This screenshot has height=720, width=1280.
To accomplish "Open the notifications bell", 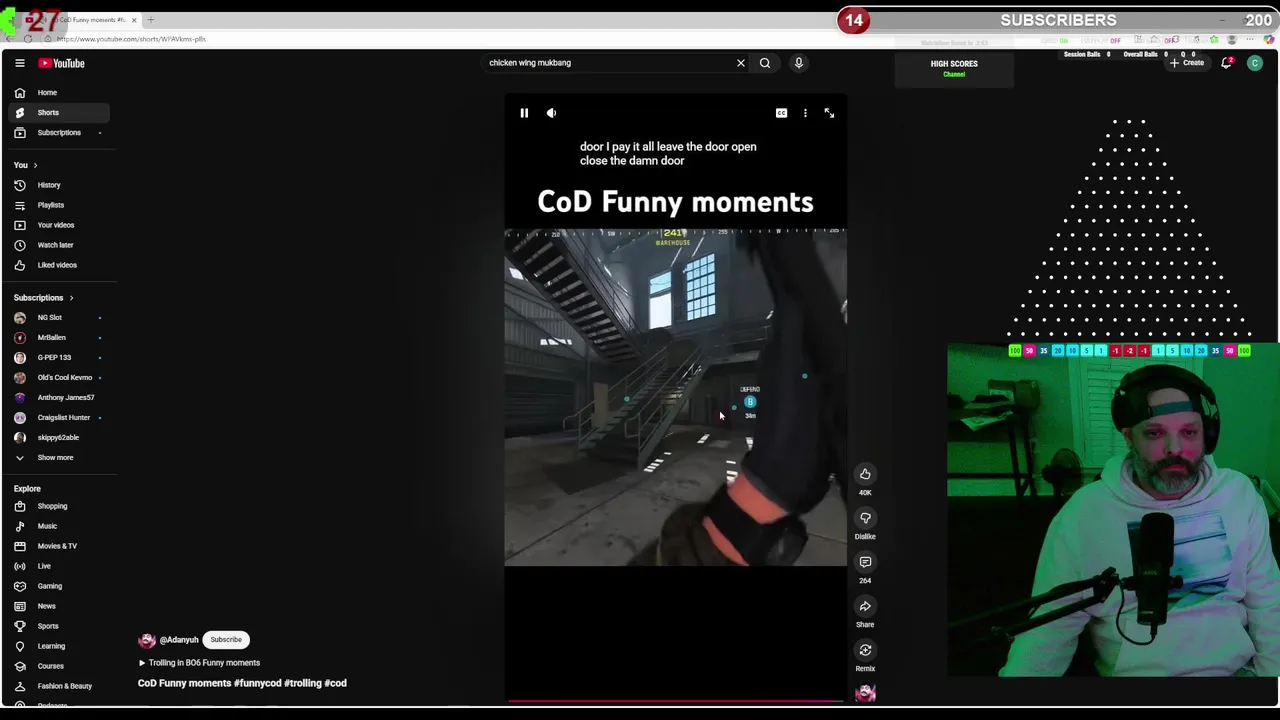I will pos(1226,63).
